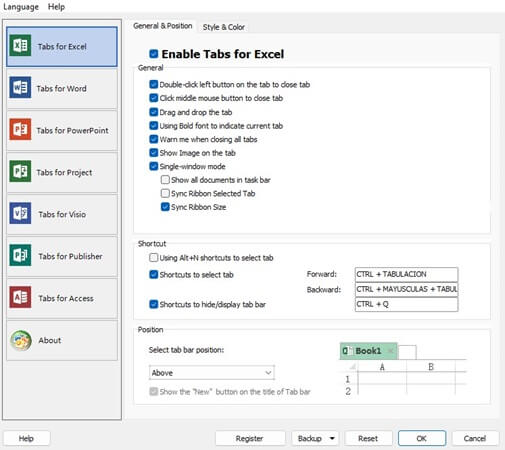Screen dimensions: 505x450
Task: Open the Language menu
Action: (x=21, y=7)
